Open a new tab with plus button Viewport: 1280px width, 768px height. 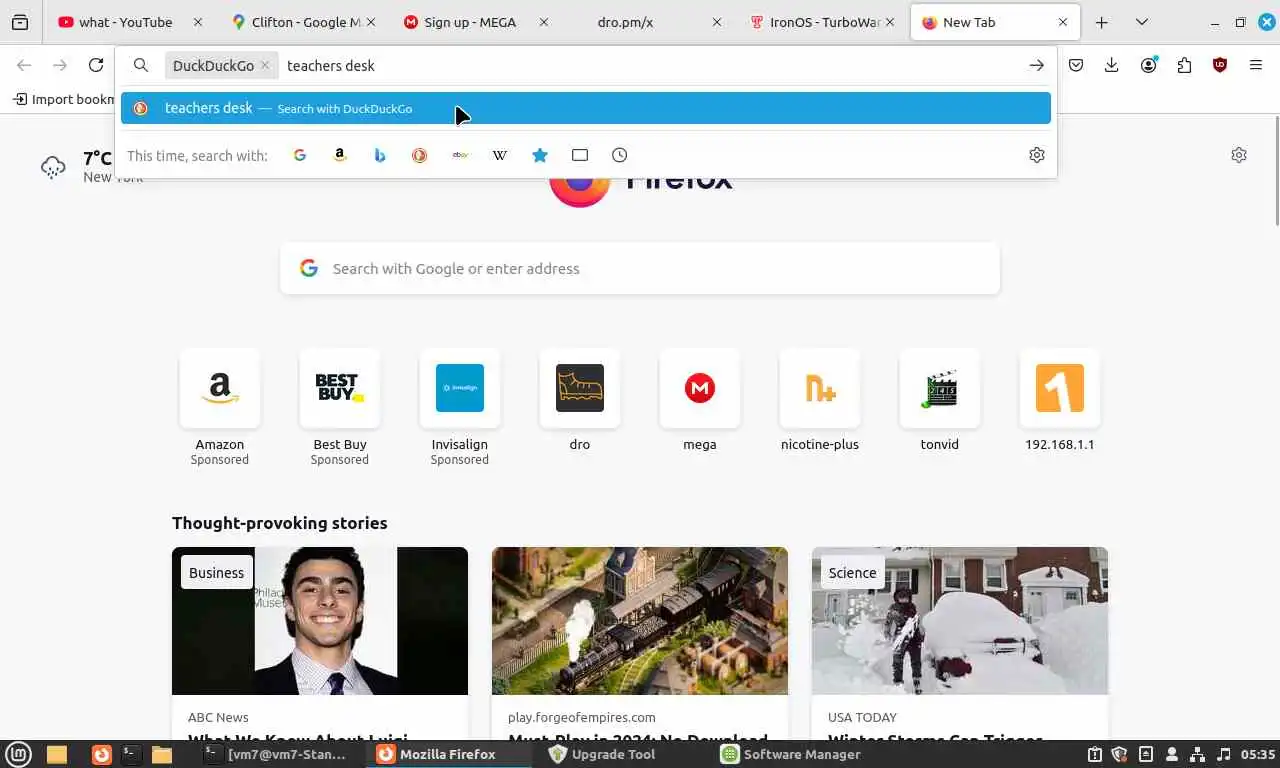[x=1101, y=22]
